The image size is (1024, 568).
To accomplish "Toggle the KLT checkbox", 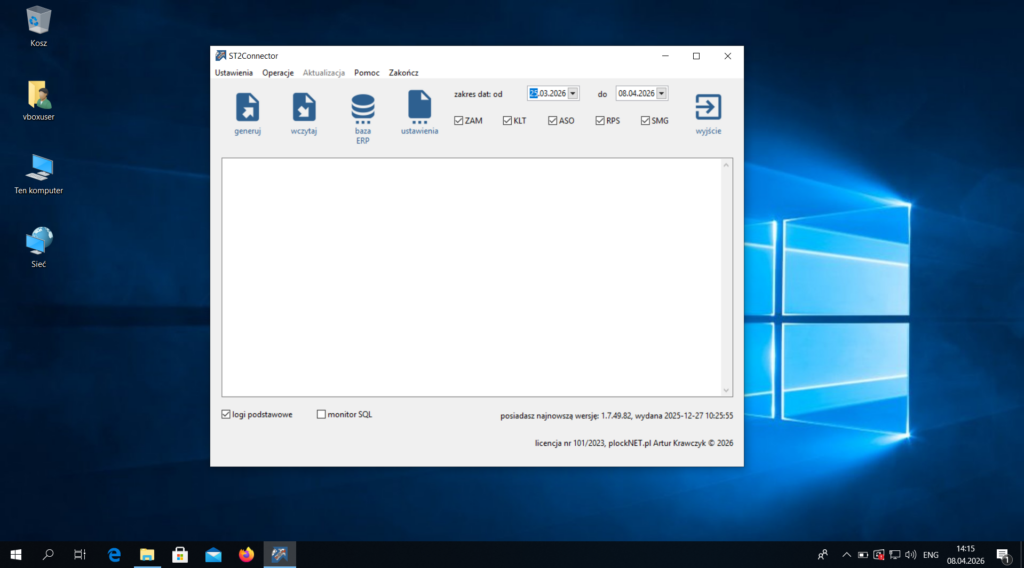I will pos(507,121).
